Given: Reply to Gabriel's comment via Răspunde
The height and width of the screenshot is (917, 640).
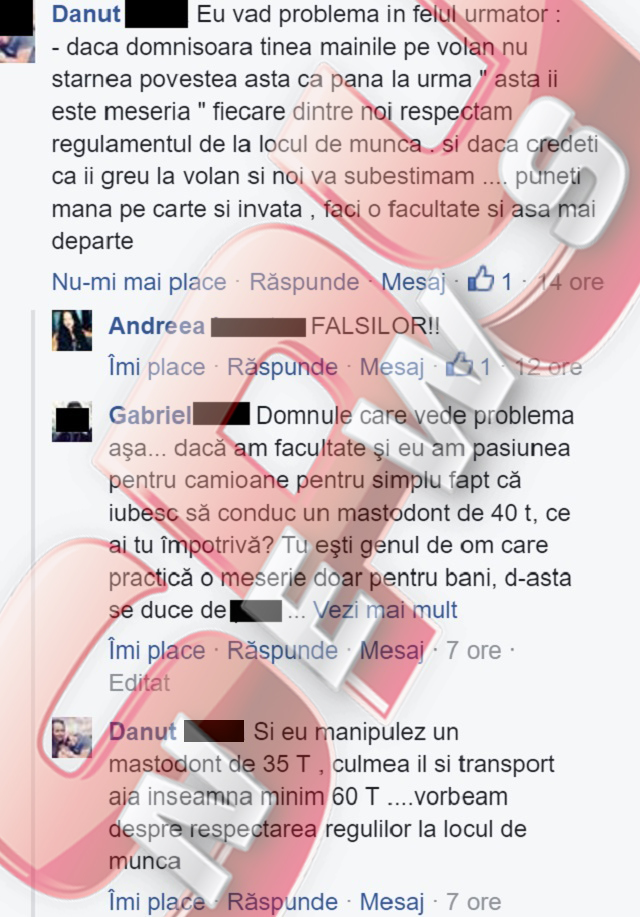Looking at the screenshot, I should click(282, 651).
